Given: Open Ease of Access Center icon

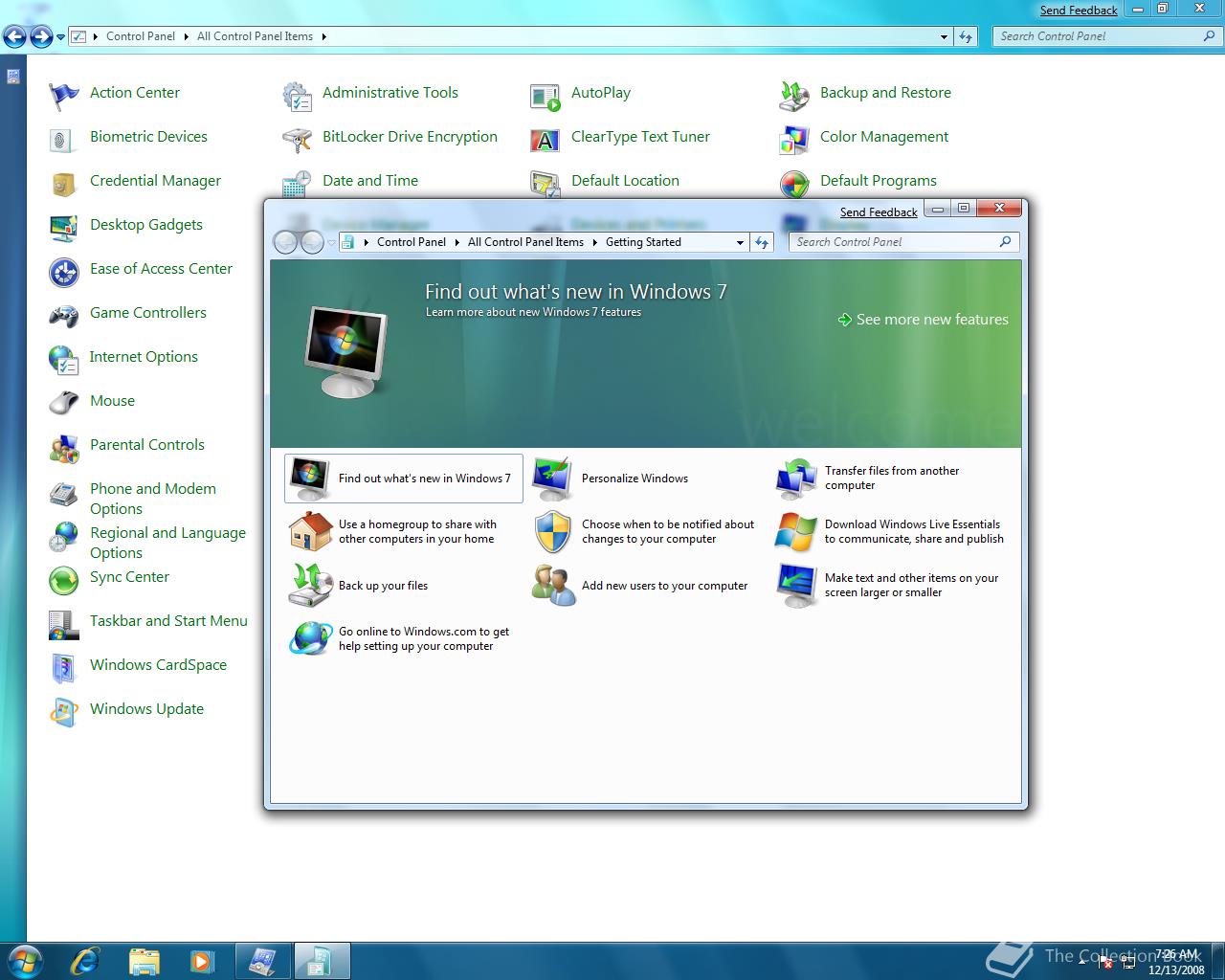Looking at the screenshot, I should point(64,272).
